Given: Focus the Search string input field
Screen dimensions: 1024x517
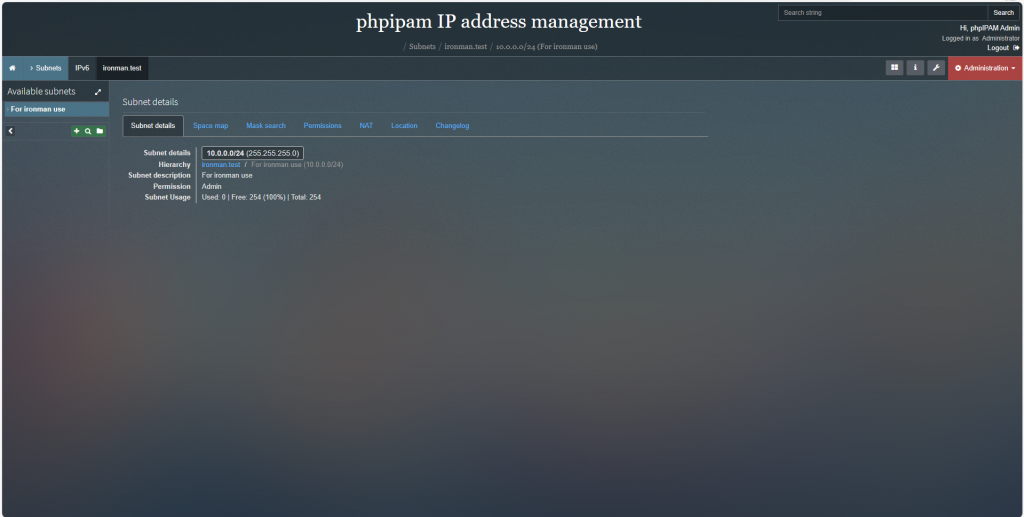Looking at the screenshot, I should point(883,12).
